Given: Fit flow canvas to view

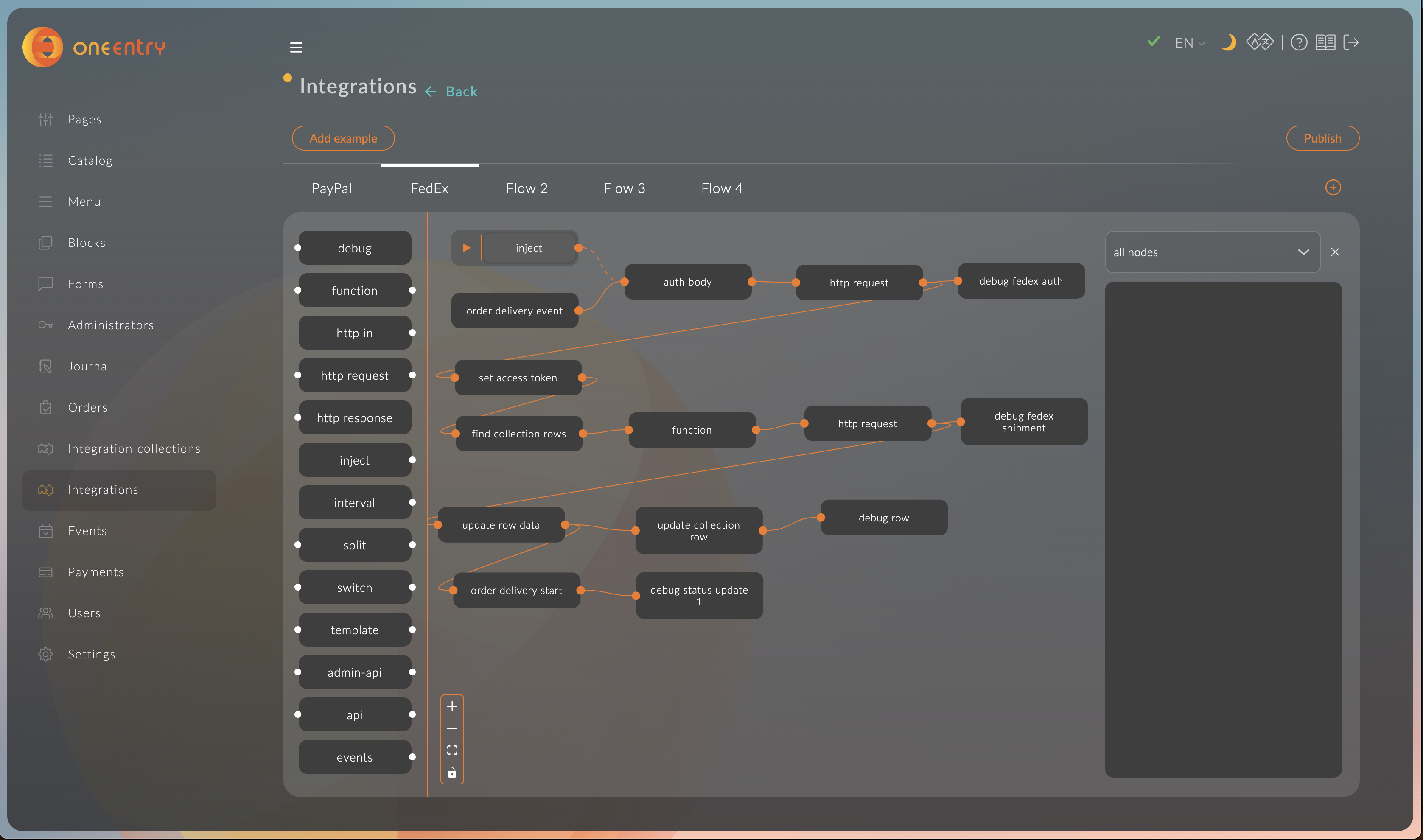Looking at the screenshot, I should click(x=452, y=750).
